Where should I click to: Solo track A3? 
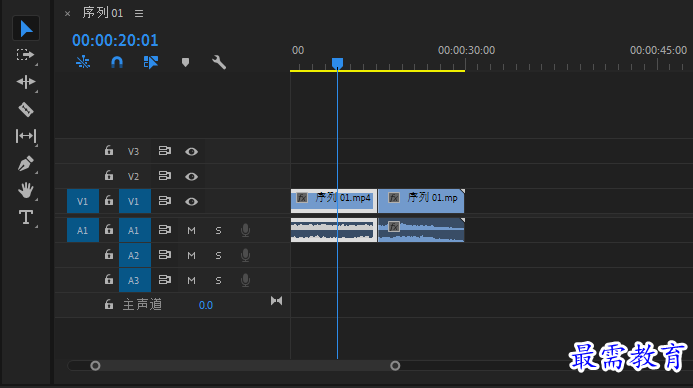218,280
